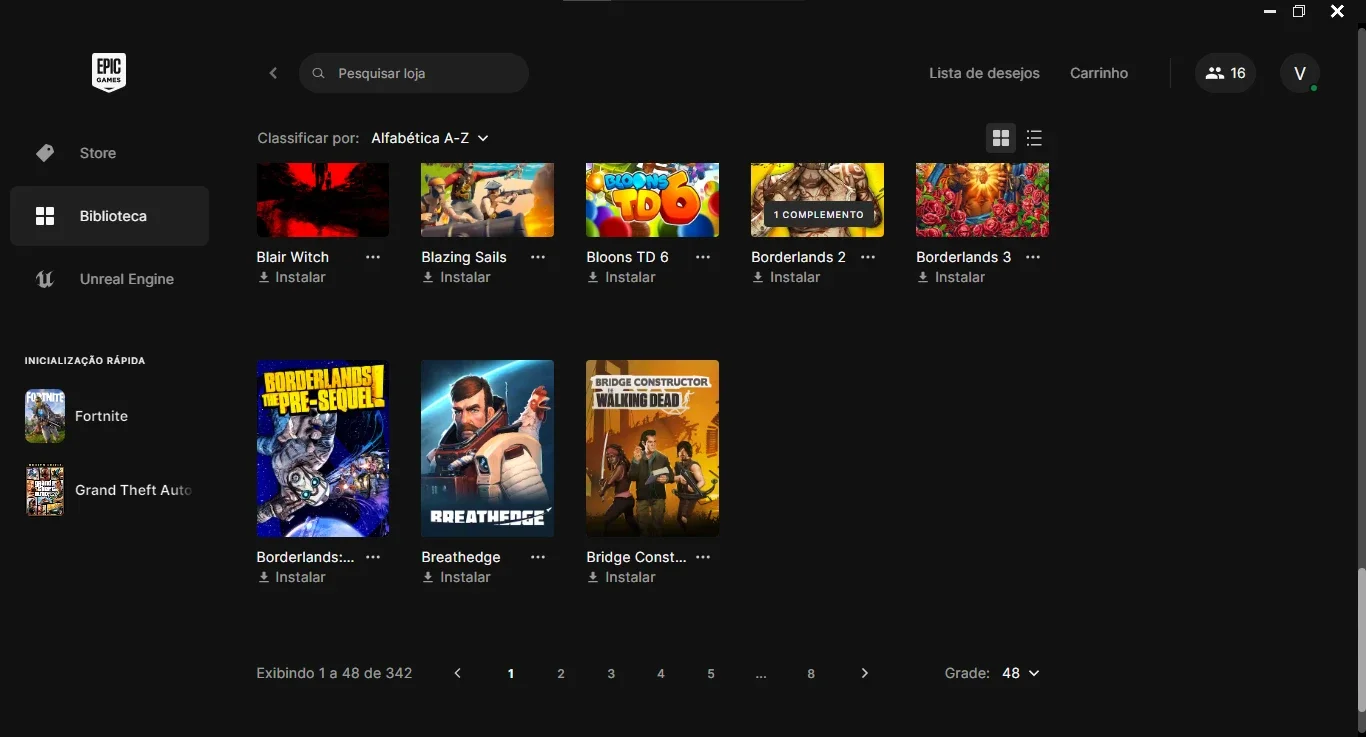1366x737 pixels.
Task: Install Breathedge
Action: [x=457, y=577]
